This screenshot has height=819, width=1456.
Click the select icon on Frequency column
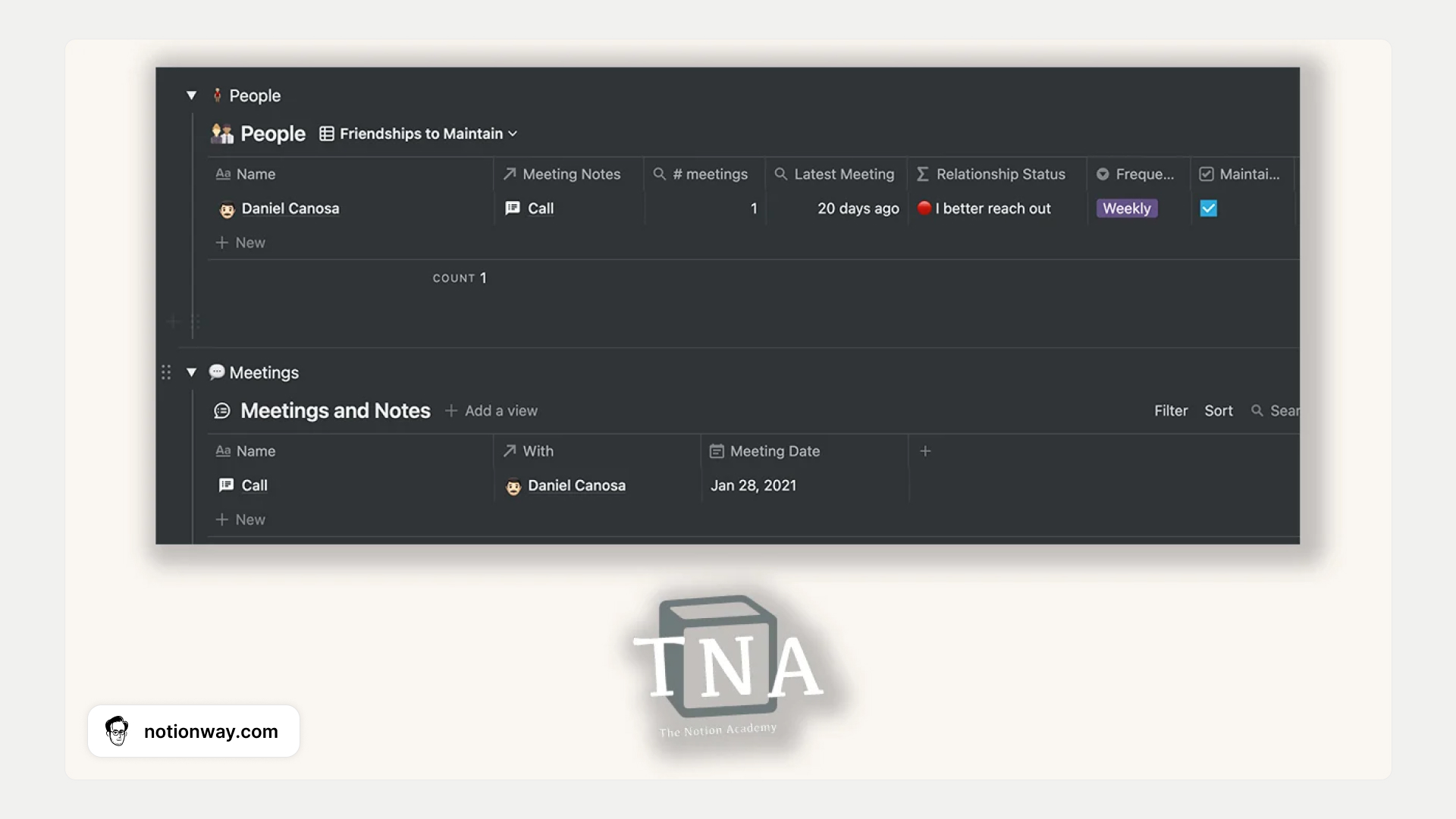click(x=1103, y=174)
